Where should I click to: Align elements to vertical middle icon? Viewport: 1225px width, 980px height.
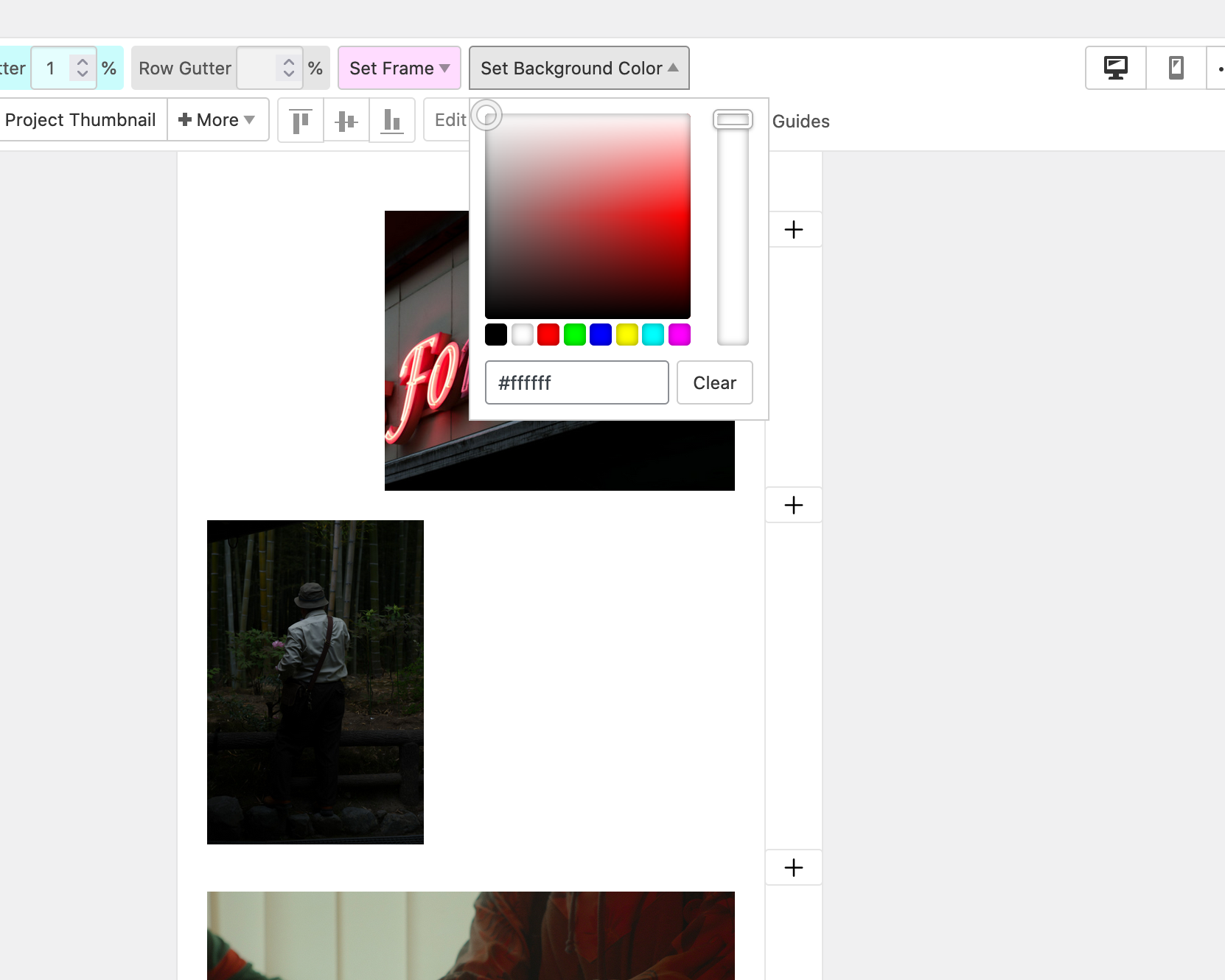[346, 120]
